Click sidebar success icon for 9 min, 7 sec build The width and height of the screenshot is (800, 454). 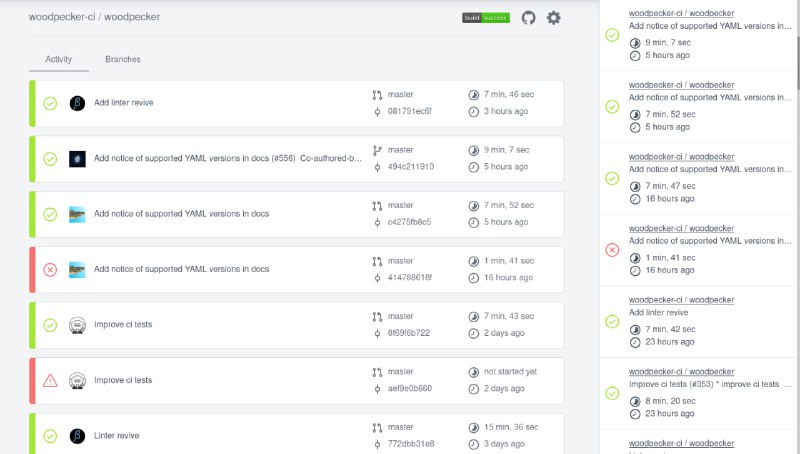(x=612, y=35)
